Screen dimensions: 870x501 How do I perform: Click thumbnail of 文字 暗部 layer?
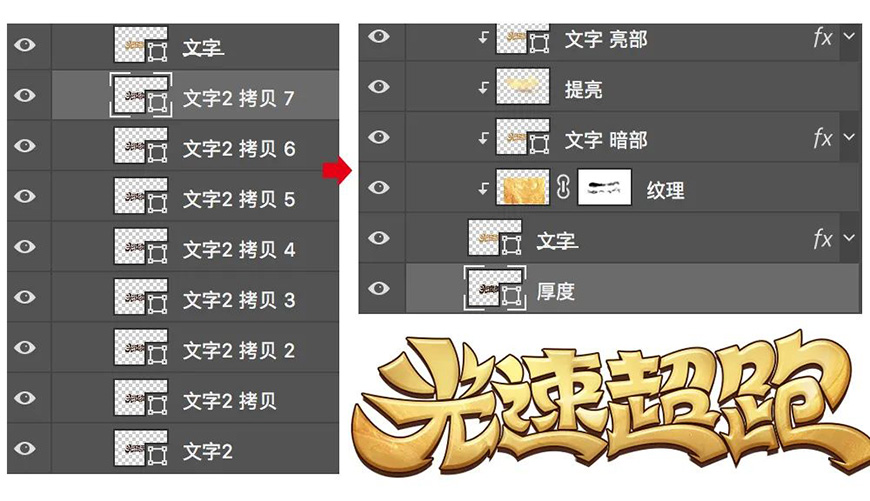click(x=523, y=137)
